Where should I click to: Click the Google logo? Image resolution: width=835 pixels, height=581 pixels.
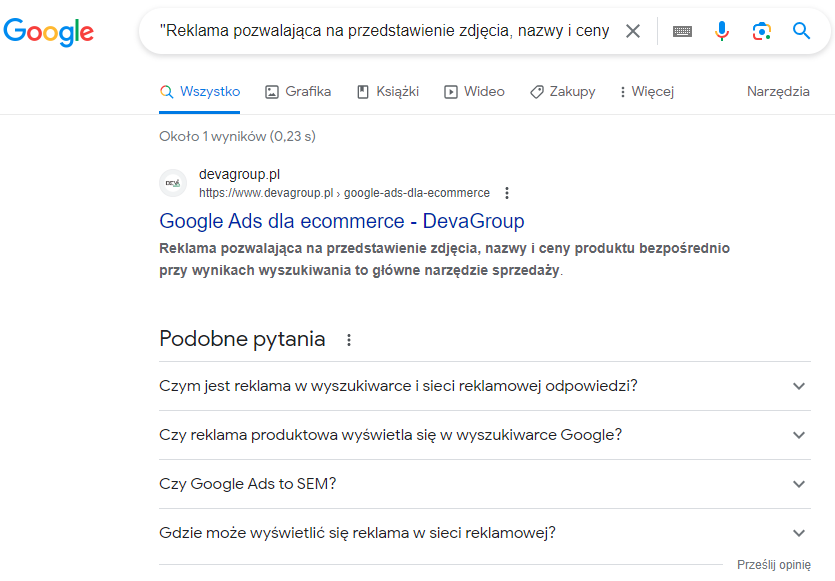pos(48,32)
